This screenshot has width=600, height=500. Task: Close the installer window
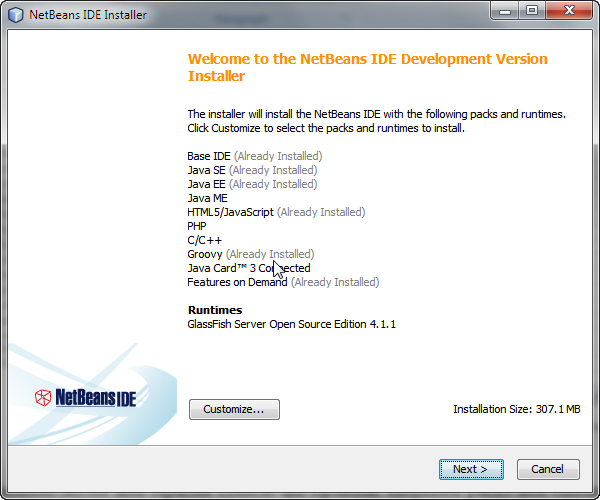(569, 11)
